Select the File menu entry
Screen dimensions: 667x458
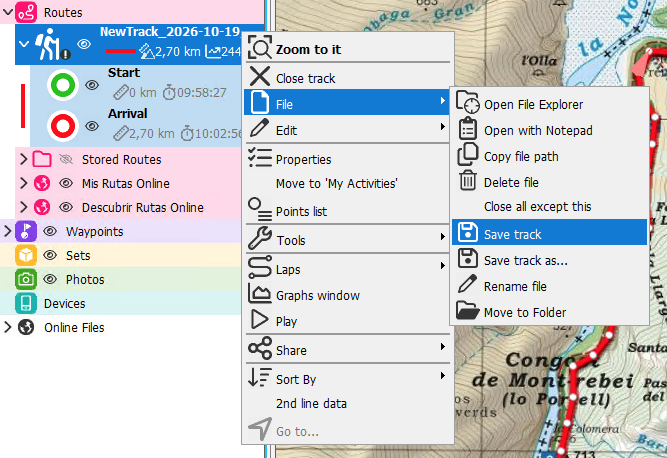pos(347,102)
